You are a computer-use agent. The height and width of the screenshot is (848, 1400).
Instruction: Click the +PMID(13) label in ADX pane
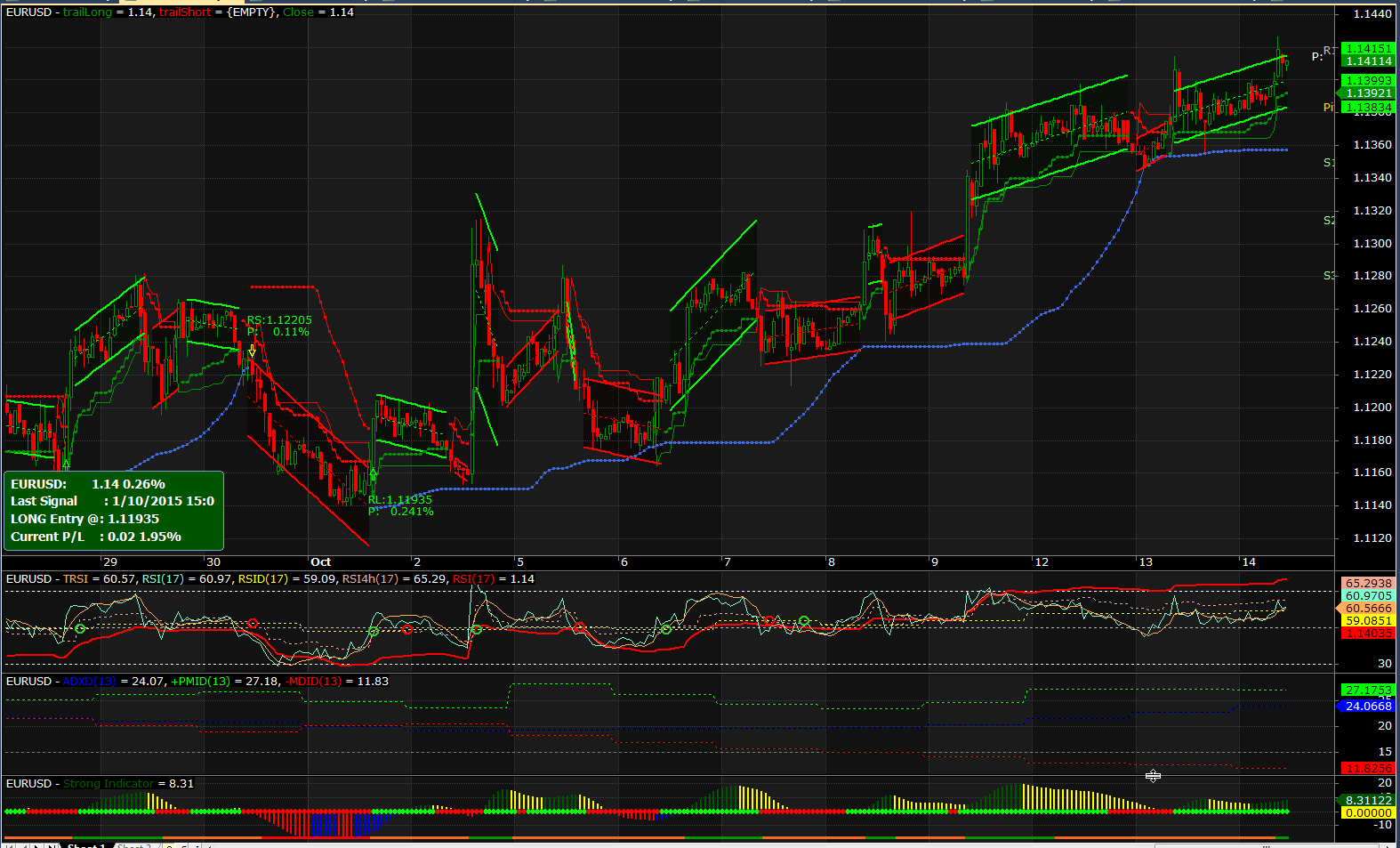200,682
